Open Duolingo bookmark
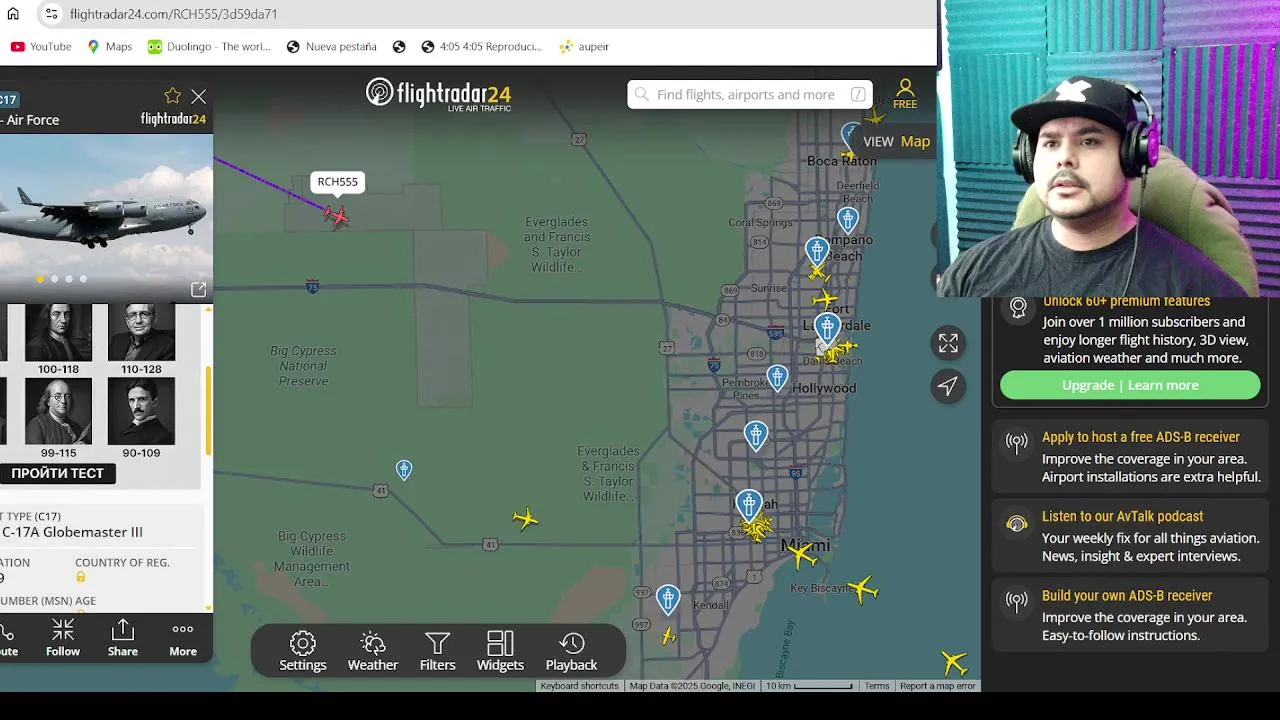 point(209,46)
